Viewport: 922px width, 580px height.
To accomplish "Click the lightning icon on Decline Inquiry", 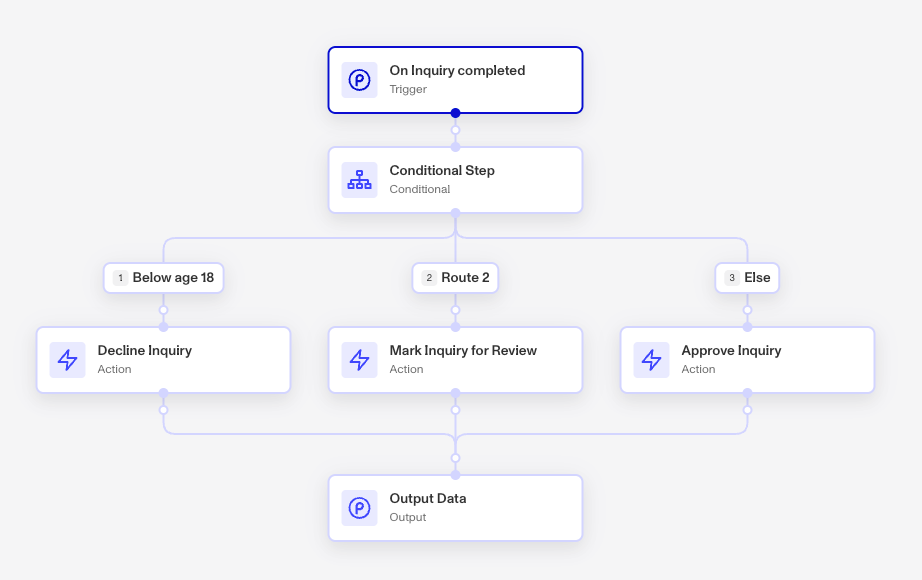I will pos(68,360).
